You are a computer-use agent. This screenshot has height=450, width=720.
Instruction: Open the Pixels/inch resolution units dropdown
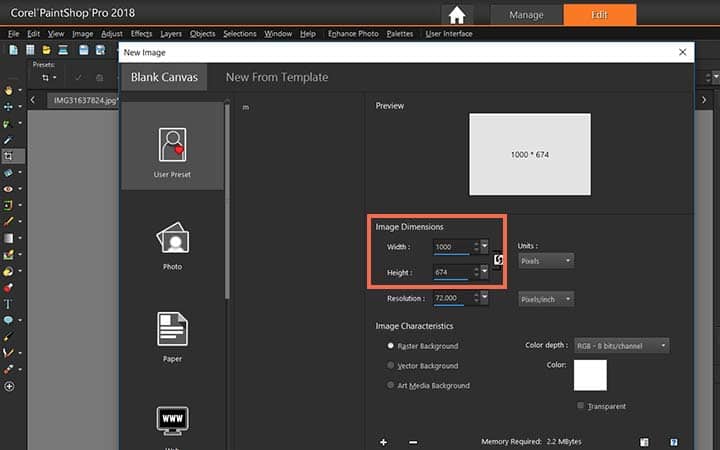click(x=546, y=299)
